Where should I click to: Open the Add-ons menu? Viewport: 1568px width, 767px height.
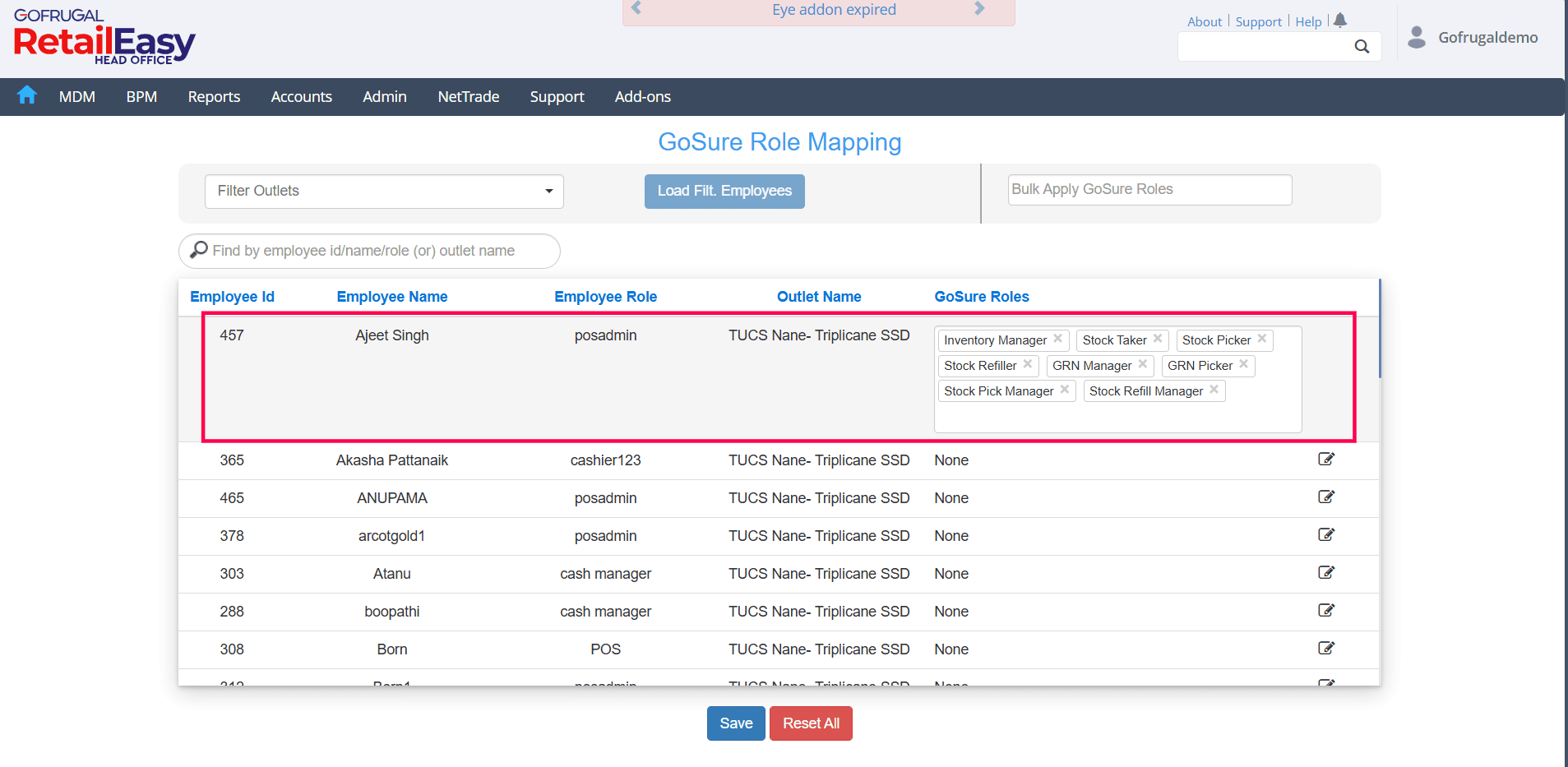coord(642,97)
